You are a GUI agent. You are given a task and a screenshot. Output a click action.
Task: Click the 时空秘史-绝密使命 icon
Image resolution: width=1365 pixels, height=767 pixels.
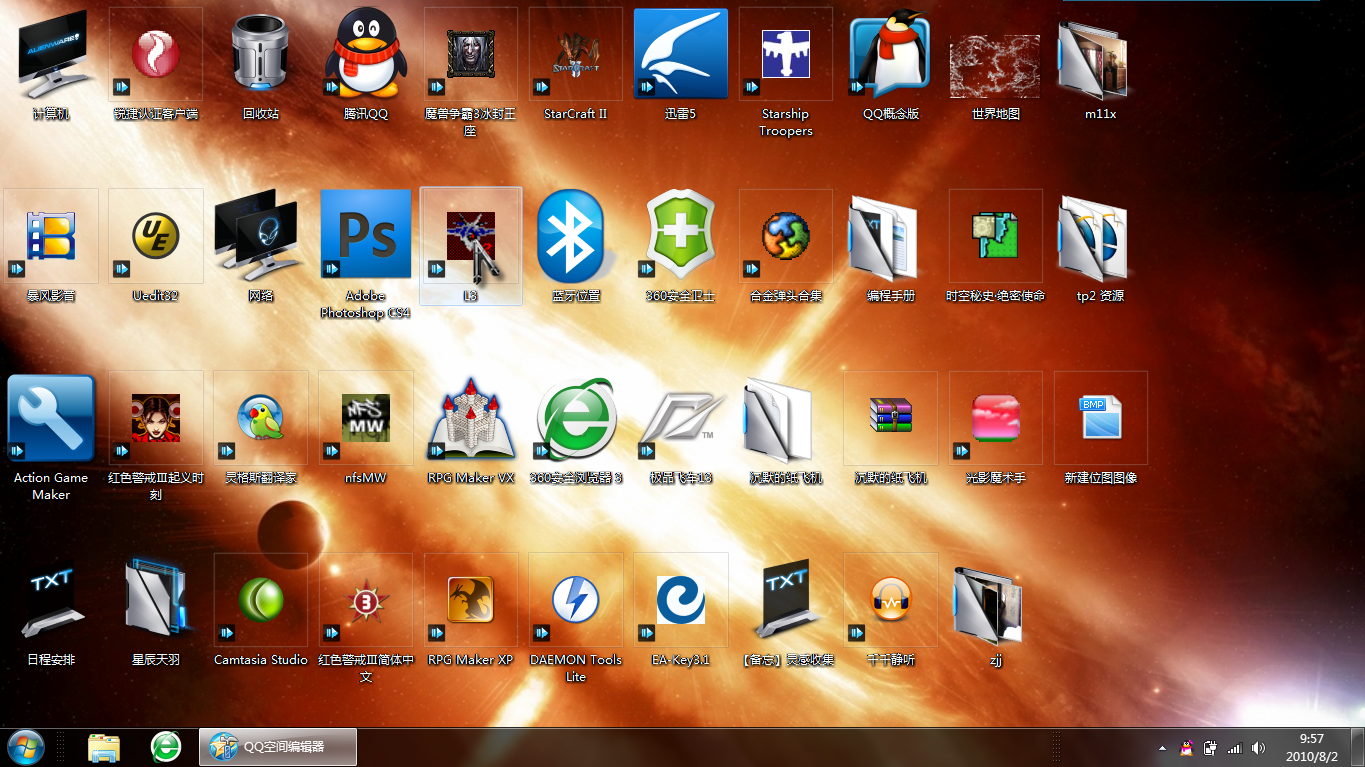[x=996, y=236]
